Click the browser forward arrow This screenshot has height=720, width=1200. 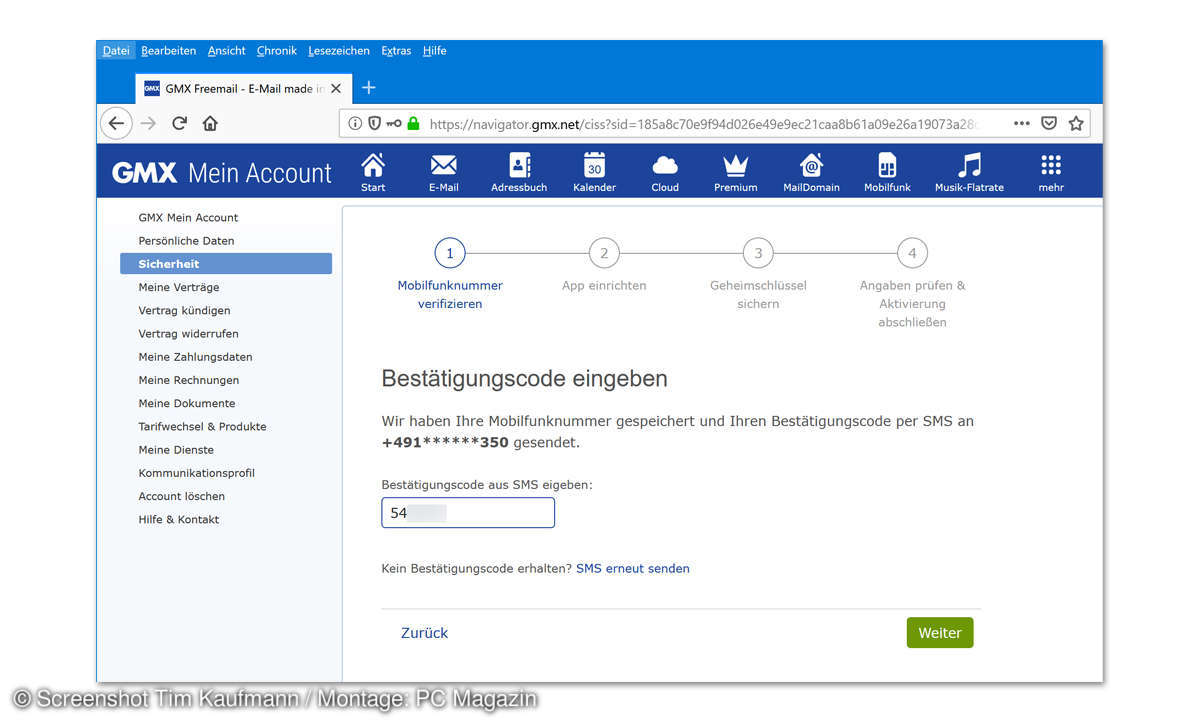coord(148,123)
